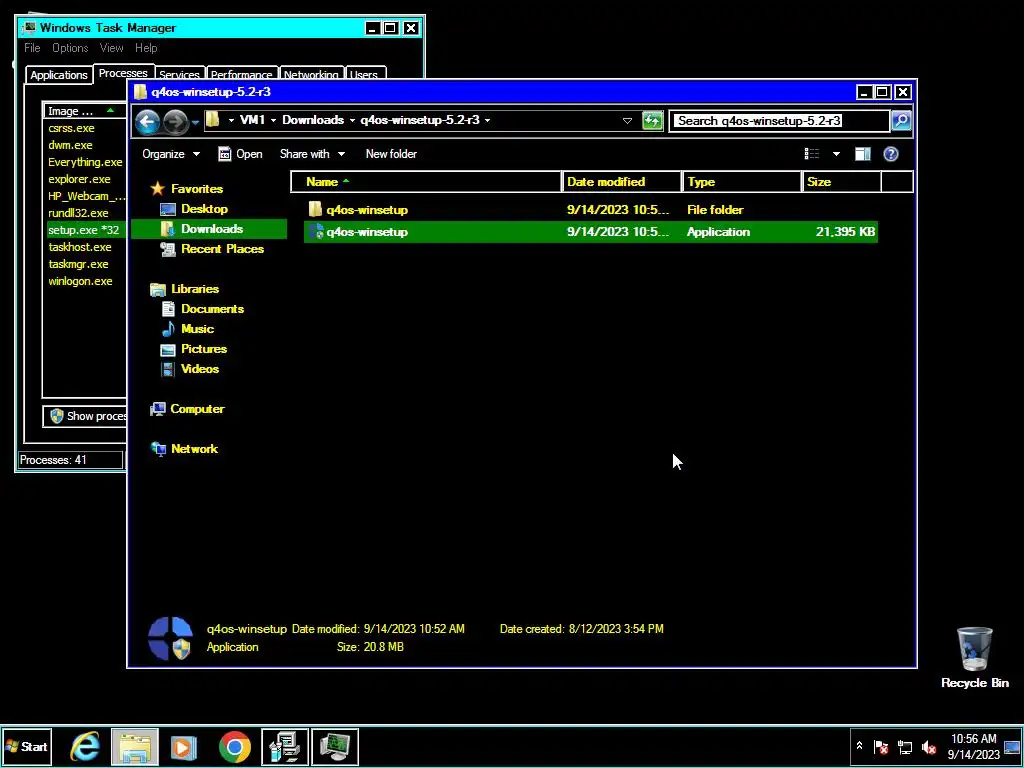Viewport: 1024px width, 768px height.
Task: Expand the dropdown arrow after VM1
Action: tap(273, 120)
